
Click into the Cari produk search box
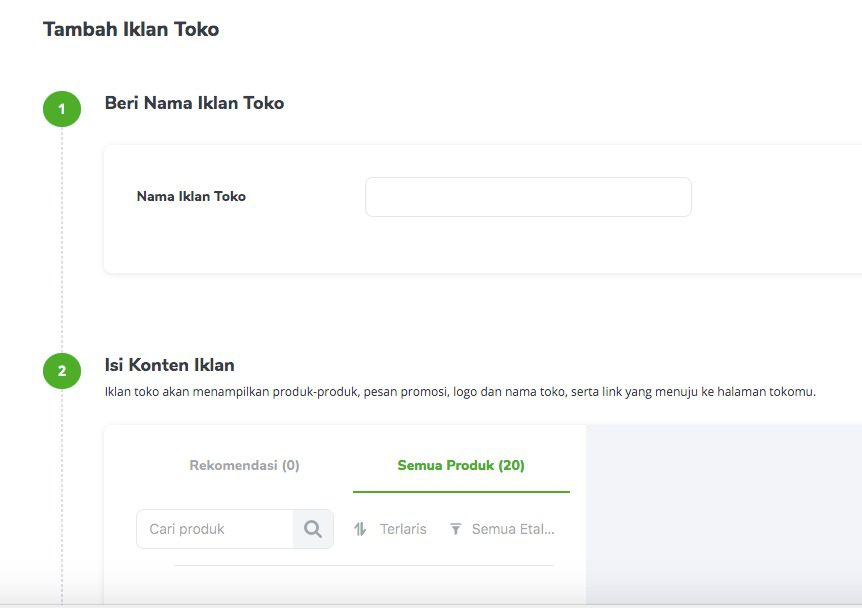point(215,529)
